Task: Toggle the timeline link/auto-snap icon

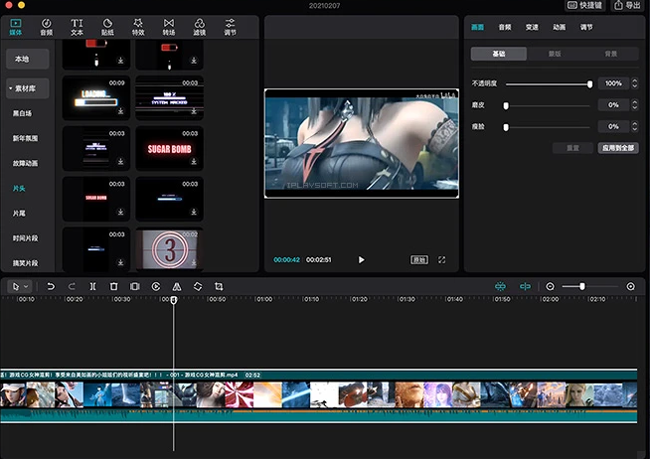Action: pos(525,287)
